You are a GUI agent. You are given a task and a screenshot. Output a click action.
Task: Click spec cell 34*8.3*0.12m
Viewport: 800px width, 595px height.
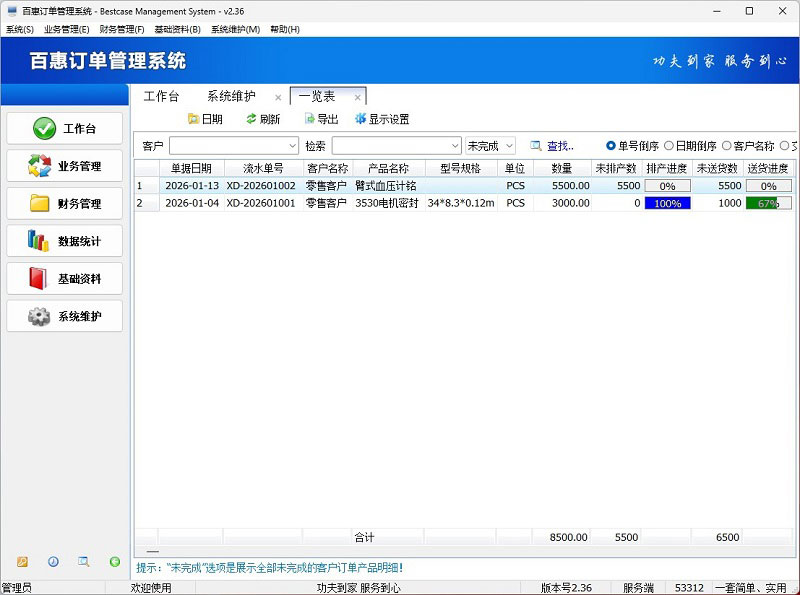(x=461, y=203)
